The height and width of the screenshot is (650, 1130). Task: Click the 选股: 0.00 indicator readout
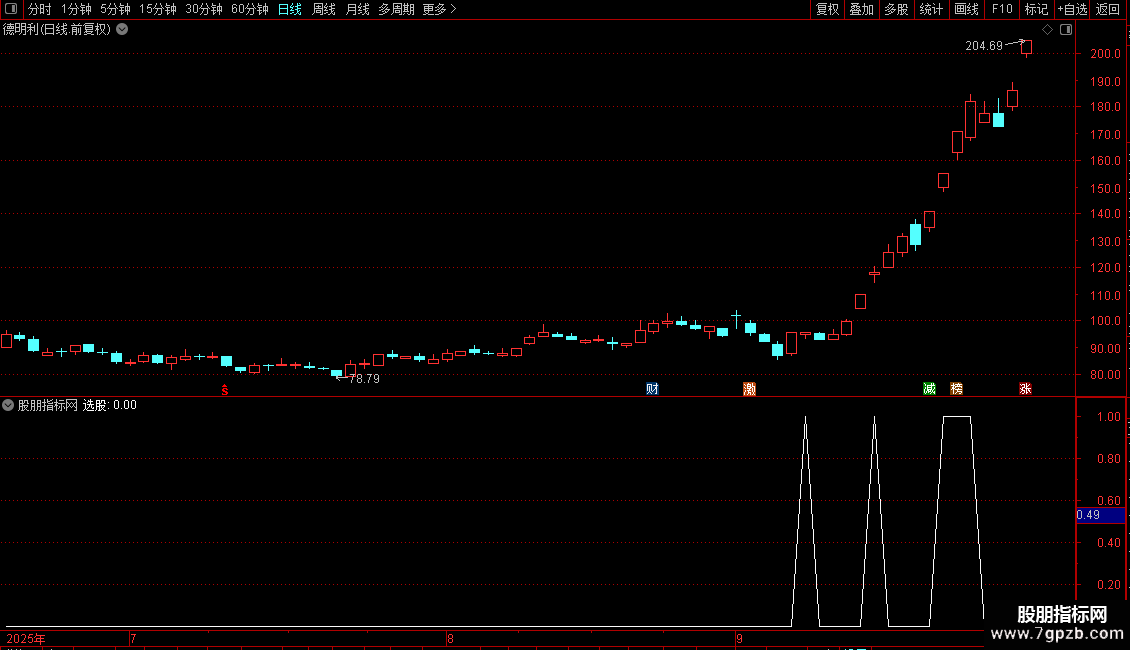pos(110,405)
